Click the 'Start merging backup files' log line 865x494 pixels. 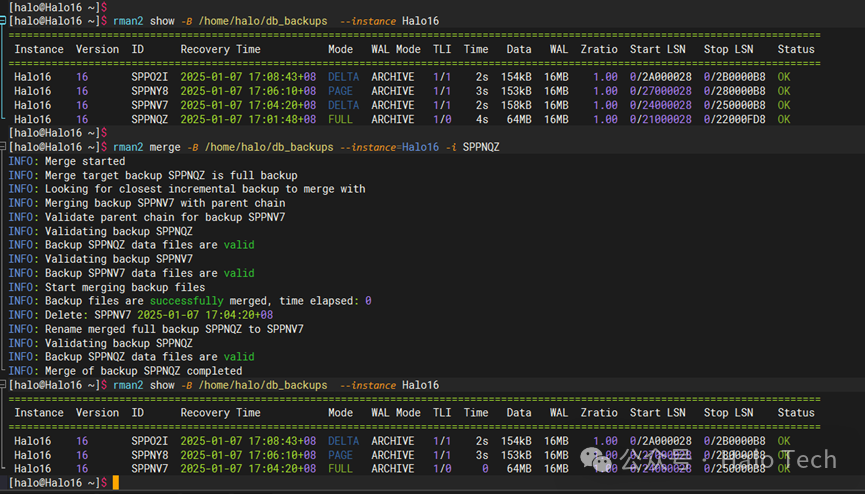coord(106,287)
